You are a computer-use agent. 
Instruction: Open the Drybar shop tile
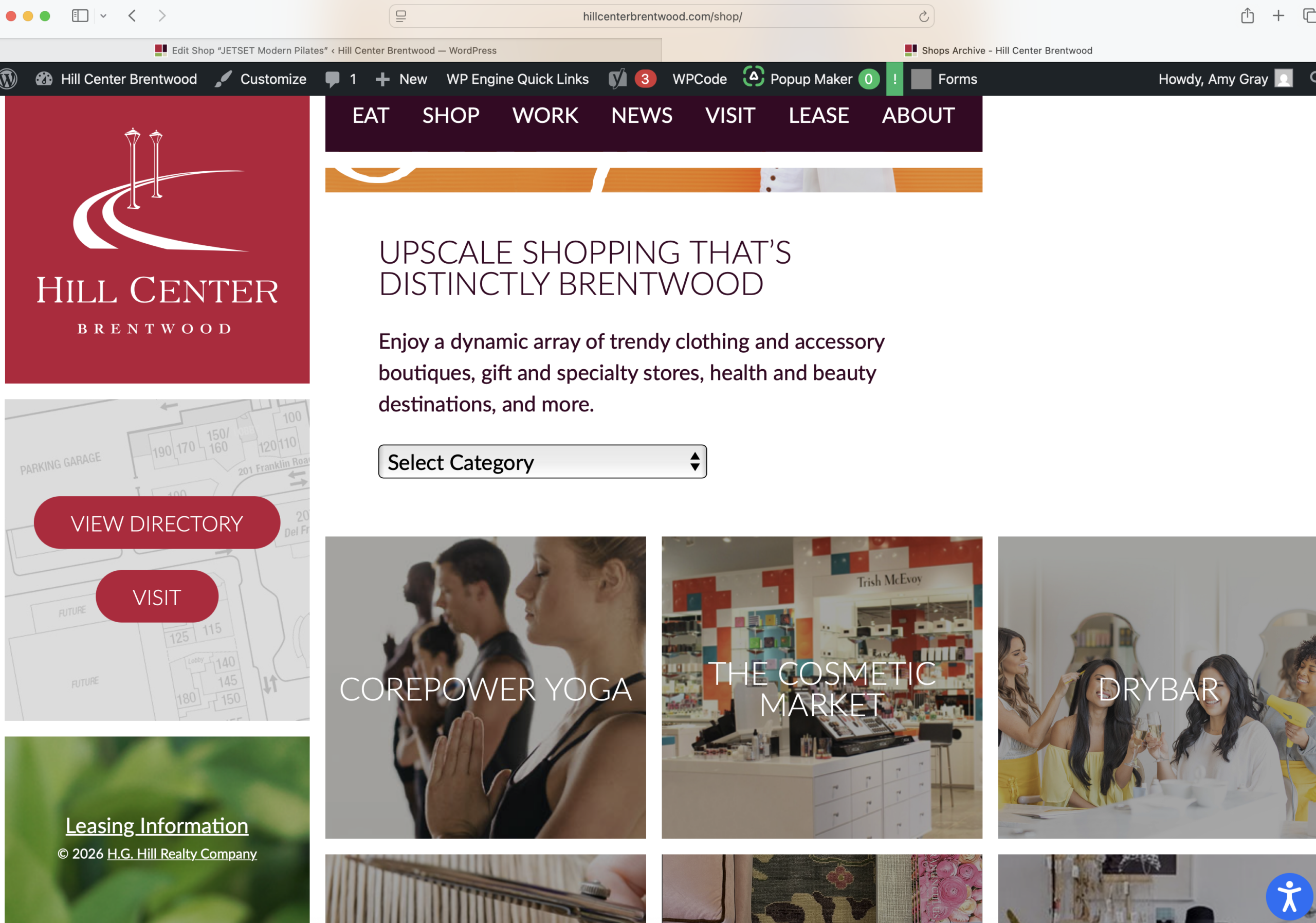point(1157,688)
